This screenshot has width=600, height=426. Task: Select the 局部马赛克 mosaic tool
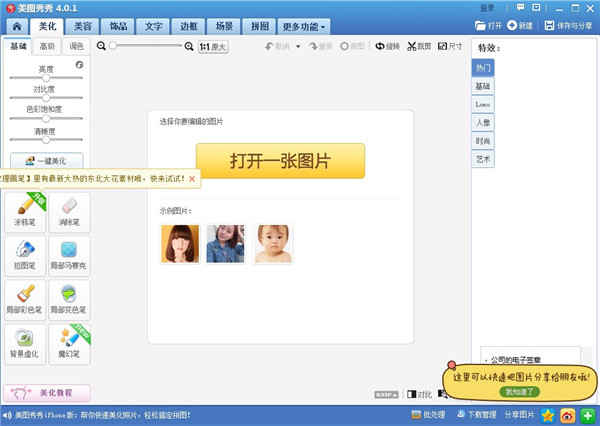69,255
